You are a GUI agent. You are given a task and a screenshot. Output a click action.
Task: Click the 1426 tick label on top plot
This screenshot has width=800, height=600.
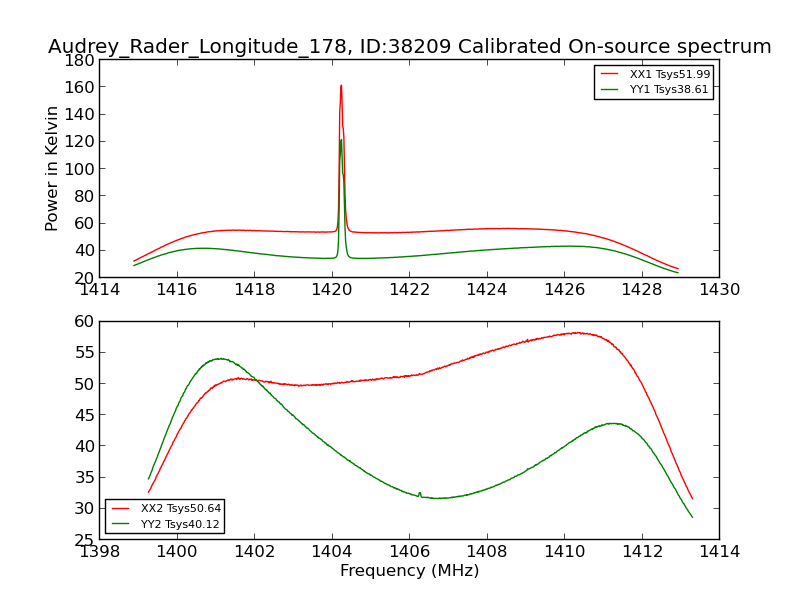coord(565,289)
